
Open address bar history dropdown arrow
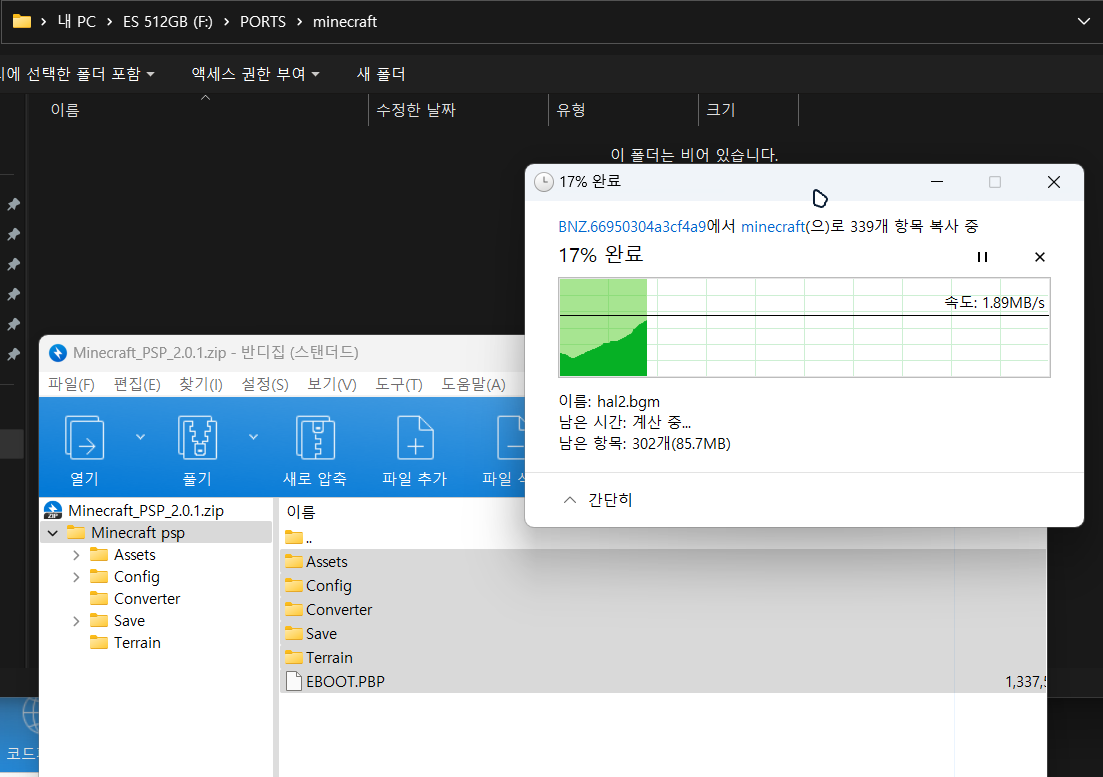(x=1084, y=21)
